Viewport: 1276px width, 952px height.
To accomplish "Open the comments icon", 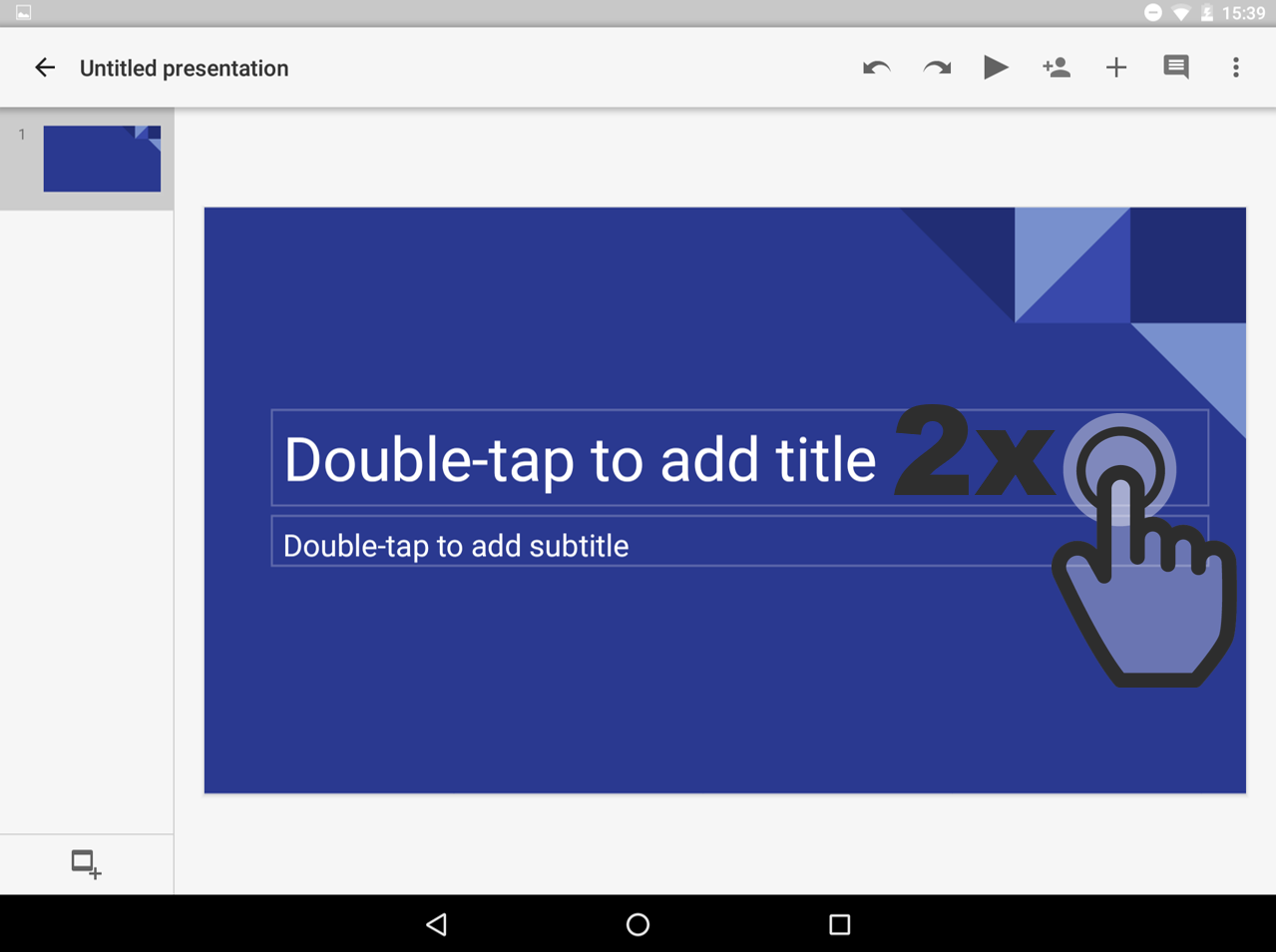I will pyautogui.click(x=1176, y=68).
